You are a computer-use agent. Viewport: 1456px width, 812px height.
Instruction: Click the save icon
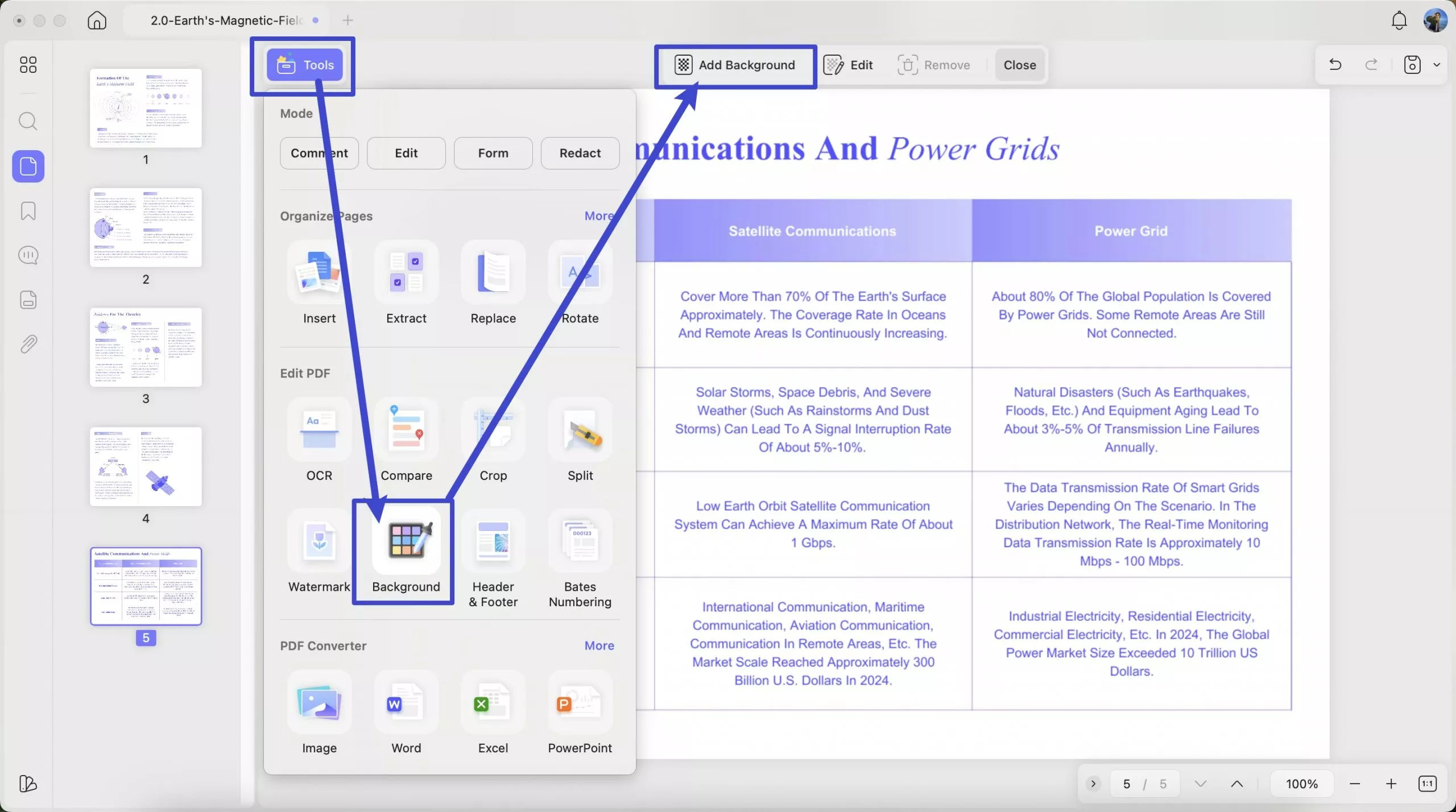point(1412,65)
